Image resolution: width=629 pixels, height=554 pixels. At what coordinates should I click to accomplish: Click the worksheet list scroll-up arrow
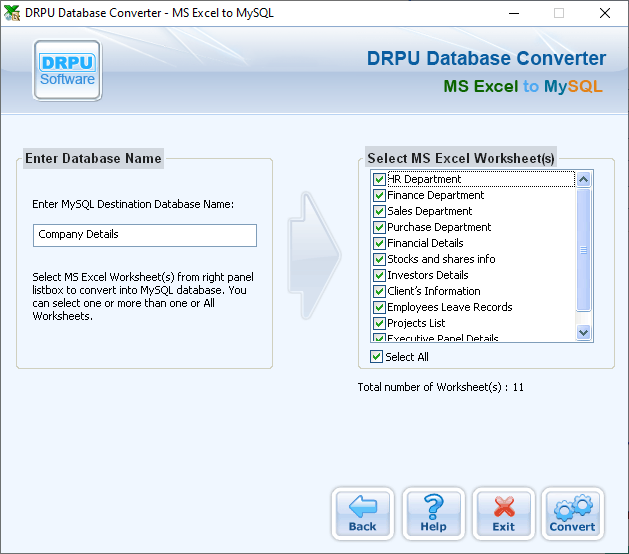click(x=584, y=179)
